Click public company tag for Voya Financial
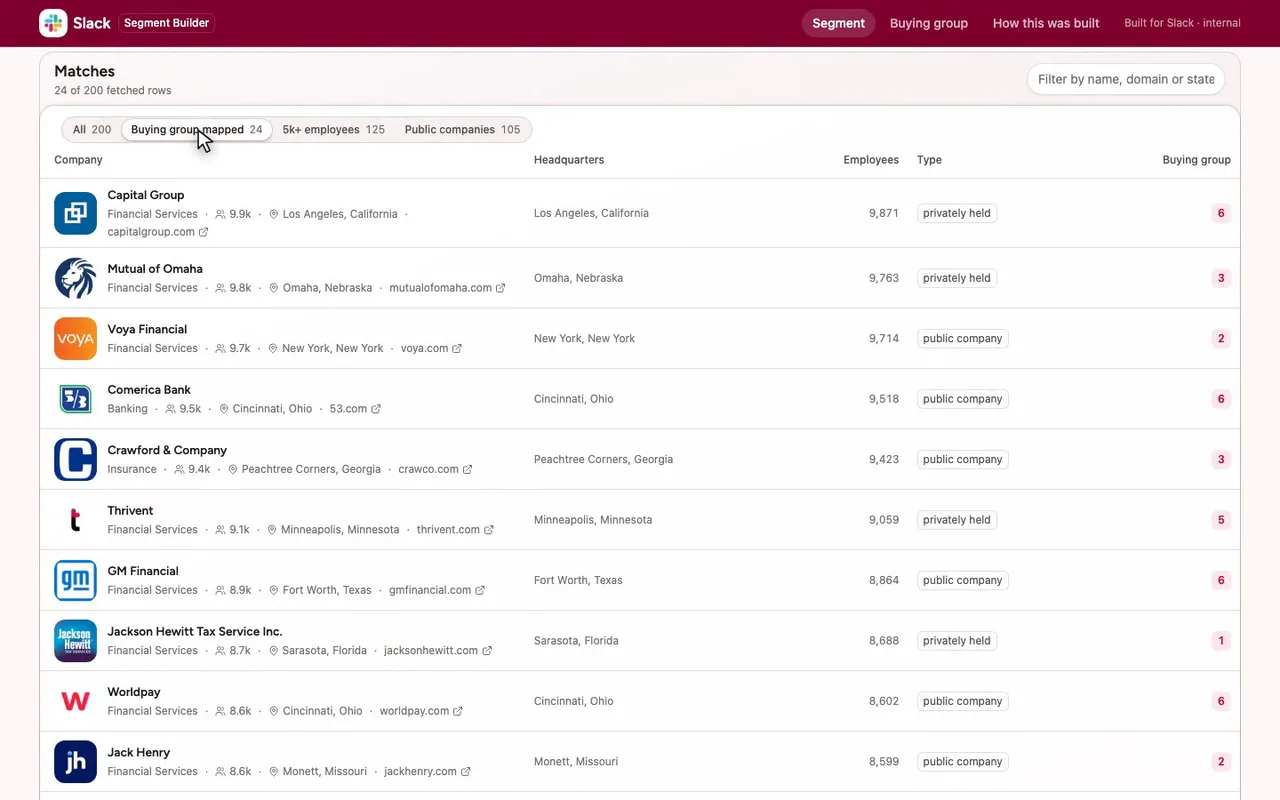1280x800 pixels. tap(963, 339)
